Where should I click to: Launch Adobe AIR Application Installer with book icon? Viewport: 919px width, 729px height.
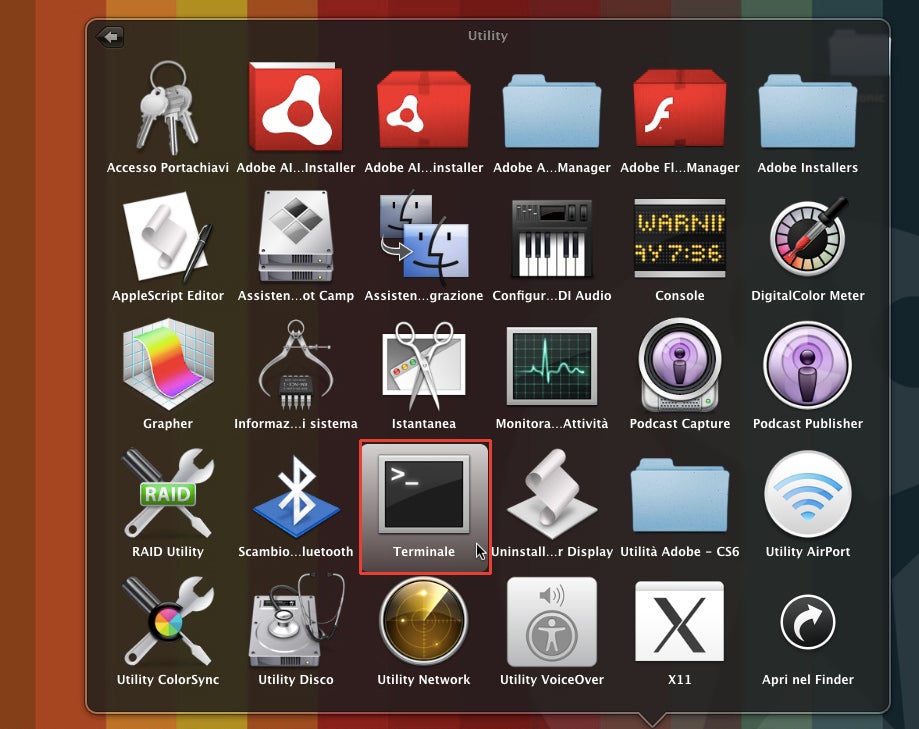[x=296, y=107]
